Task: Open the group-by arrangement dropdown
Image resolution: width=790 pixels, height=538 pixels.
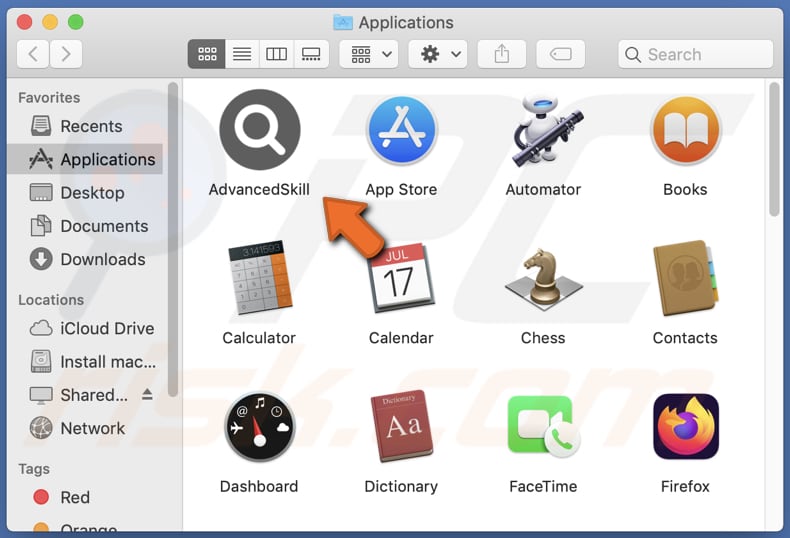Action: pyautogui.click(x=369, y=54)
